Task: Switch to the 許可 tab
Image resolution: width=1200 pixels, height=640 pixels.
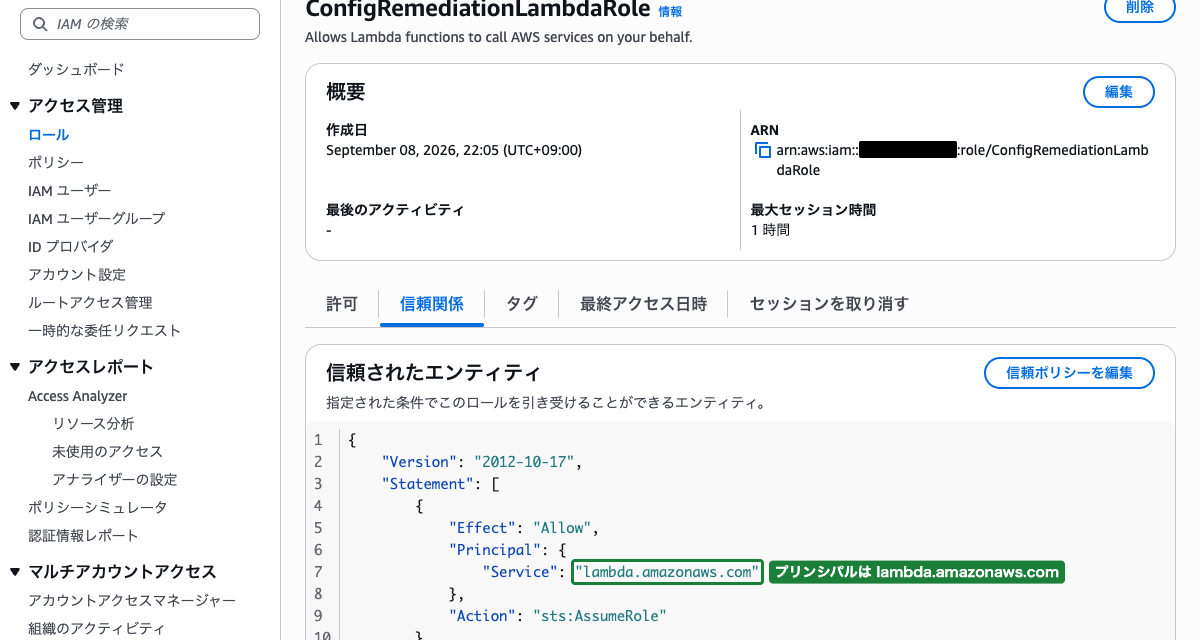Action: click(342, 304)
